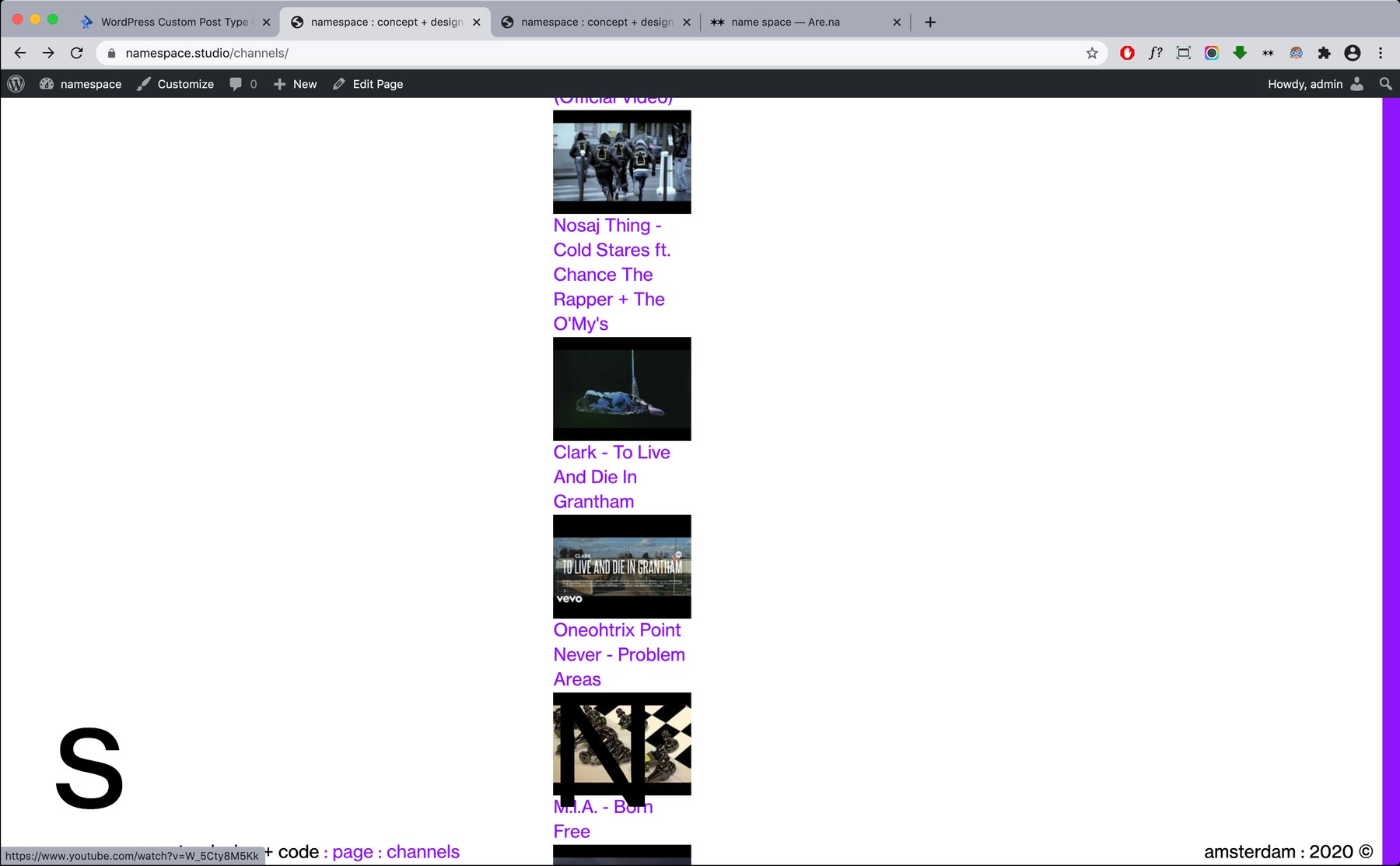1400x866 pixels.
Task: Open the running figures video thumbnail
Action: tap(621, 162)
